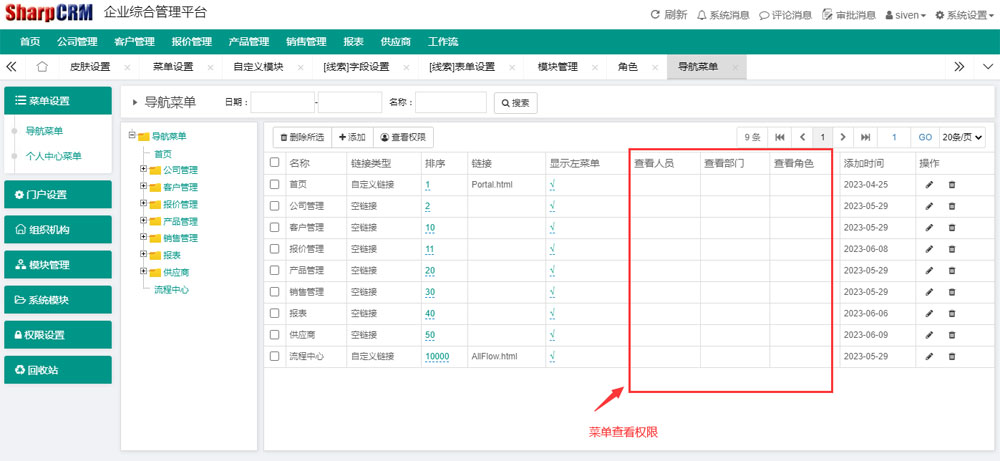
Task: Check the checkbox for 公司管理 row
Action: [x=275, y=206]
